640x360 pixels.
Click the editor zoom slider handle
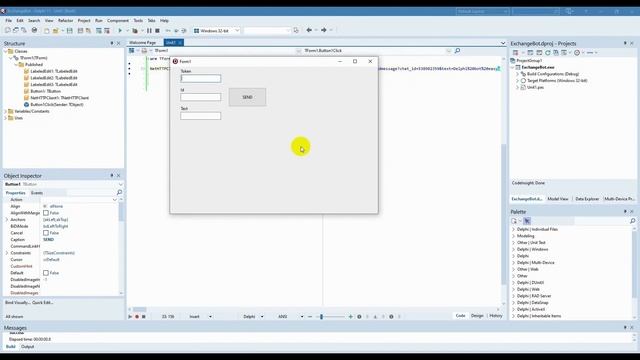pyautogui.click(x=321, y=316)
